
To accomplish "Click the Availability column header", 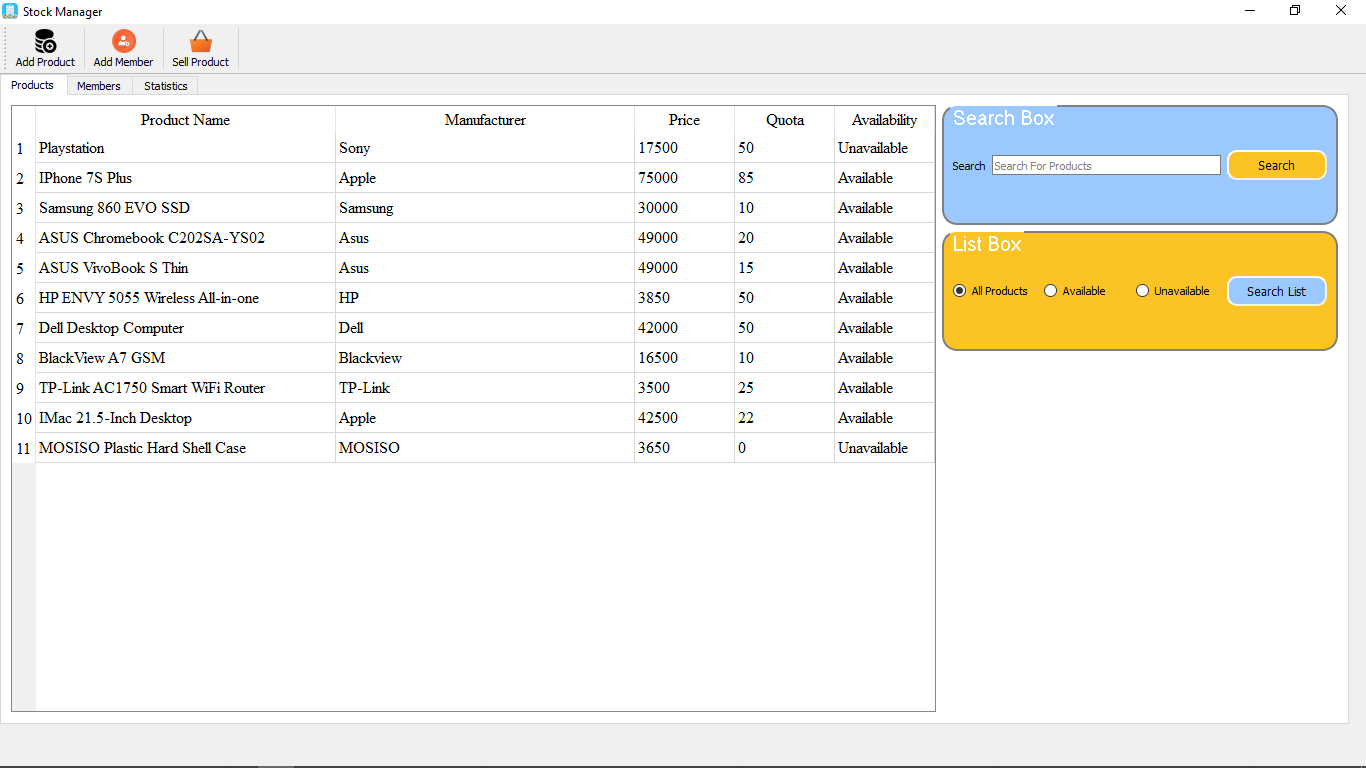I will pyautogui.click(x=884, y=120).
